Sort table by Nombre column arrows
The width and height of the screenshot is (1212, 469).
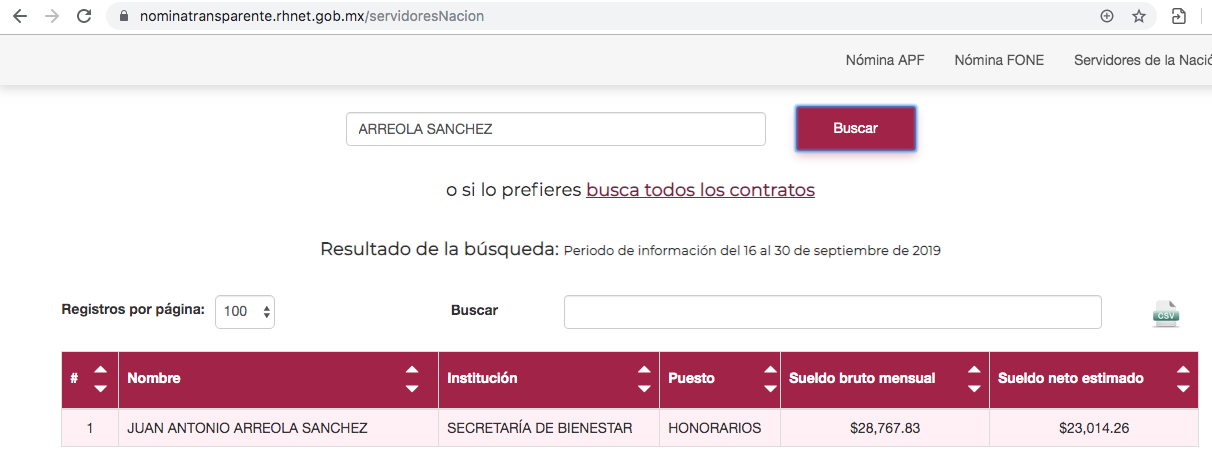click(x=412, y=379)
